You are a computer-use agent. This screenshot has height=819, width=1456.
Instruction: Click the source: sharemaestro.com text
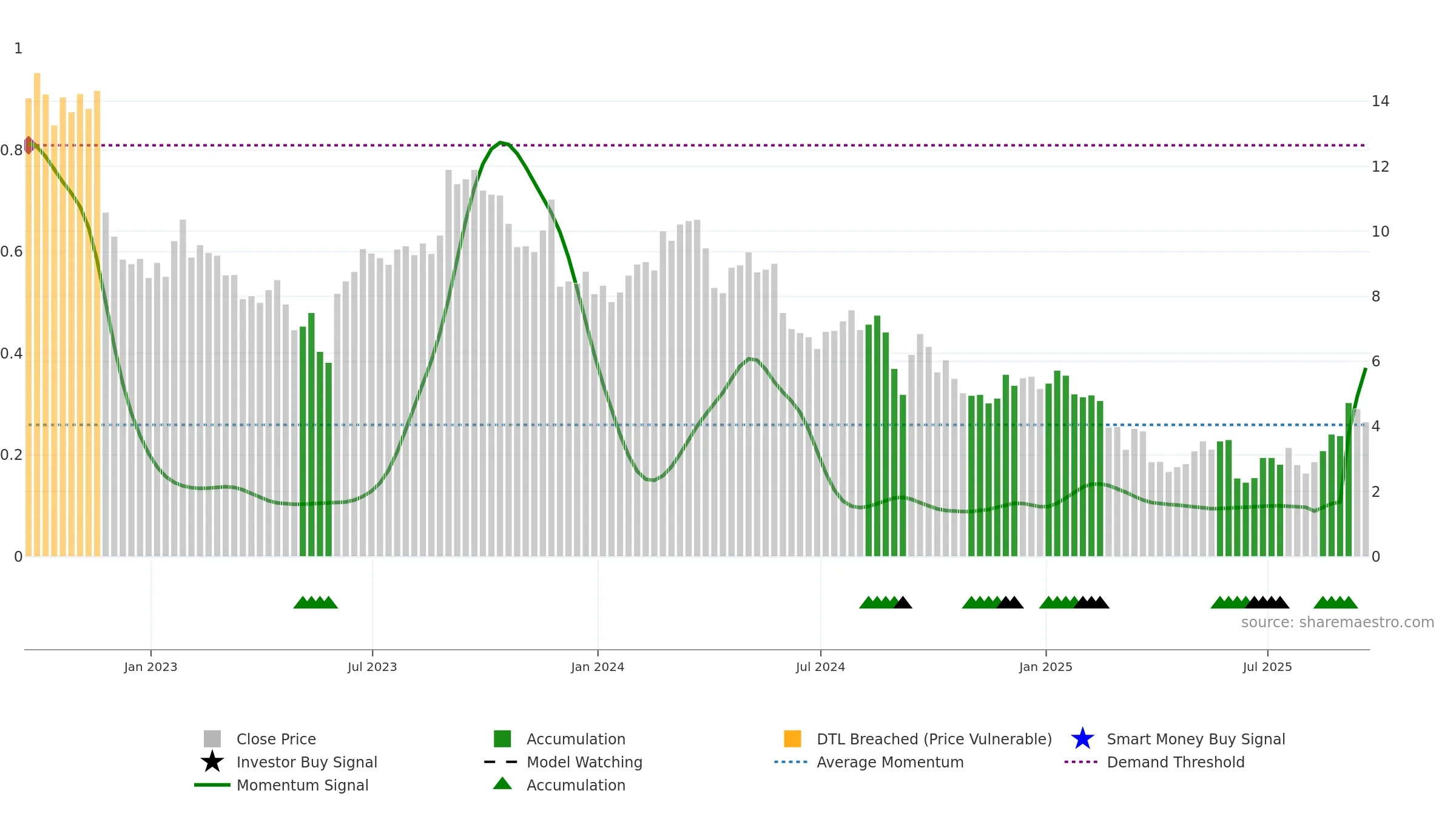(1338, 622)
